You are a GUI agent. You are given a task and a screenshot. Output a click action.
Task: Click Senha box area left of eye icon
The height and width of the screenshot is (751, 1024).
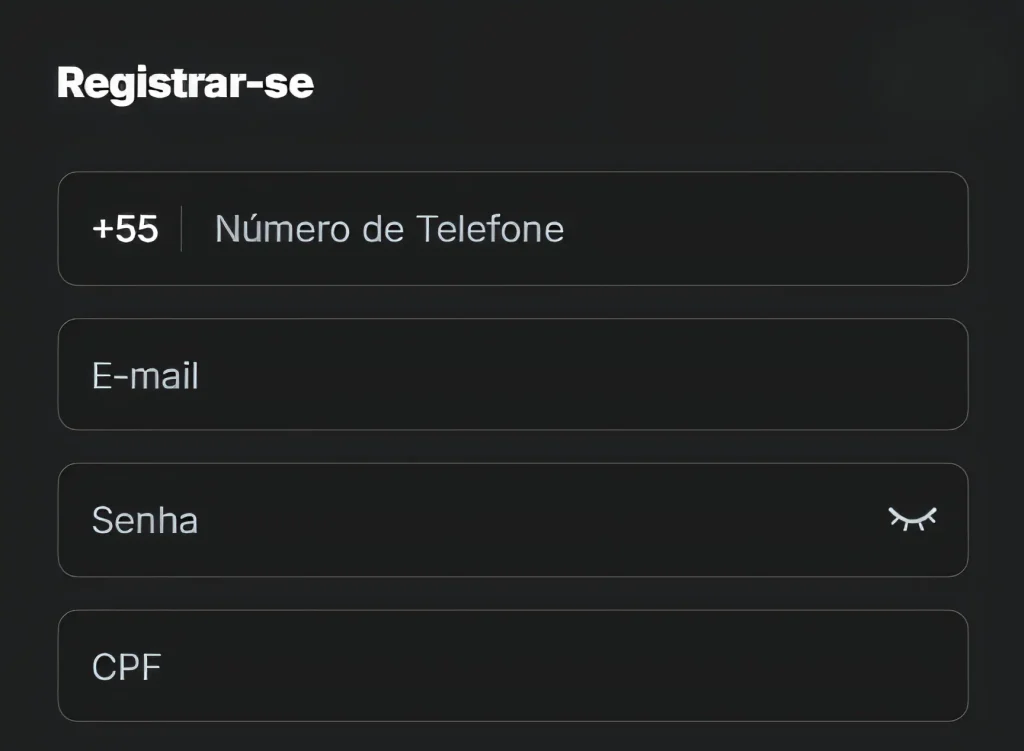542,520
